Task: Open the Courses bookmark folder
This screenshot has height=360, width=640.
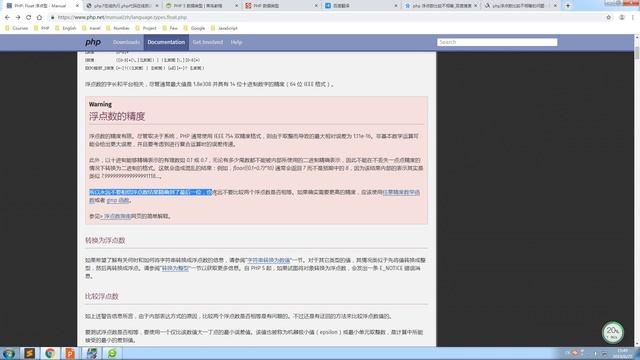Action: click(x=17, y=28)
